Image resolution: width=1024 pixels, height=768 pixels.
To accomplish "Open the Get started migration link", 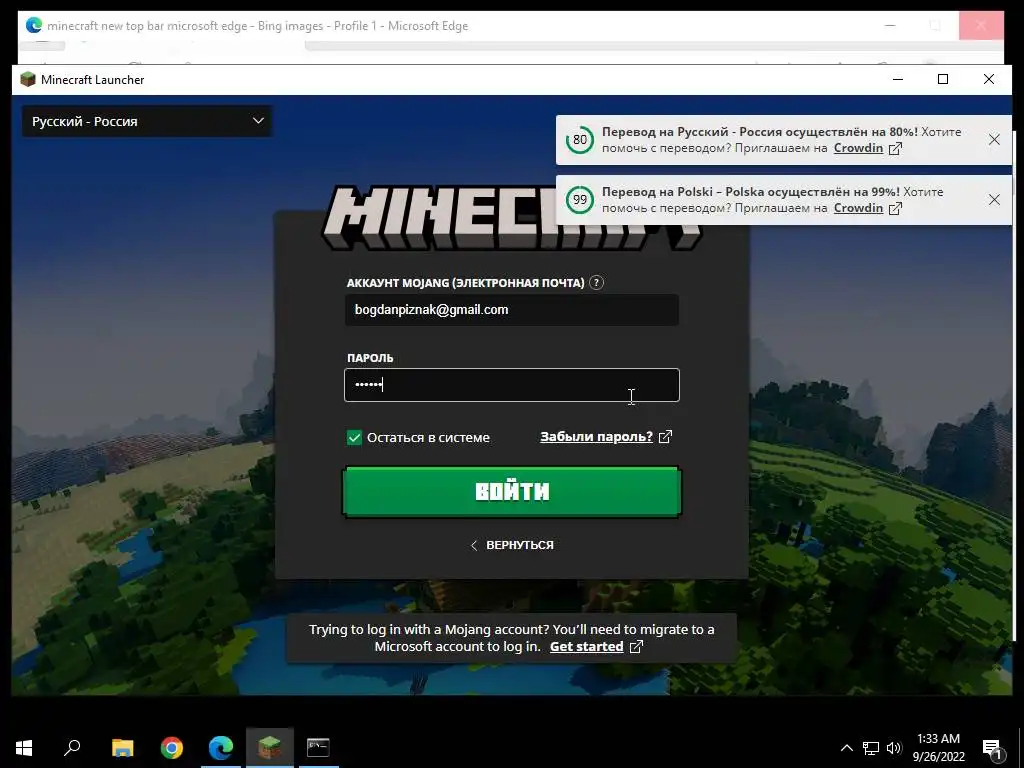I will 586,647.
